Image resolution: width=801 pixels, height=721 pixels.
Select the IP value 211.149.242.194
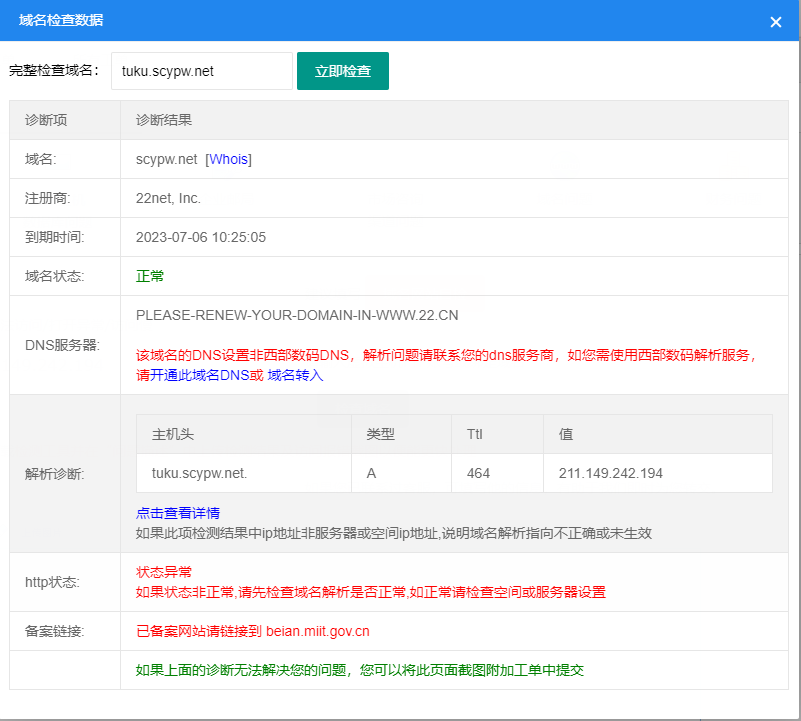tap(610, 473)
